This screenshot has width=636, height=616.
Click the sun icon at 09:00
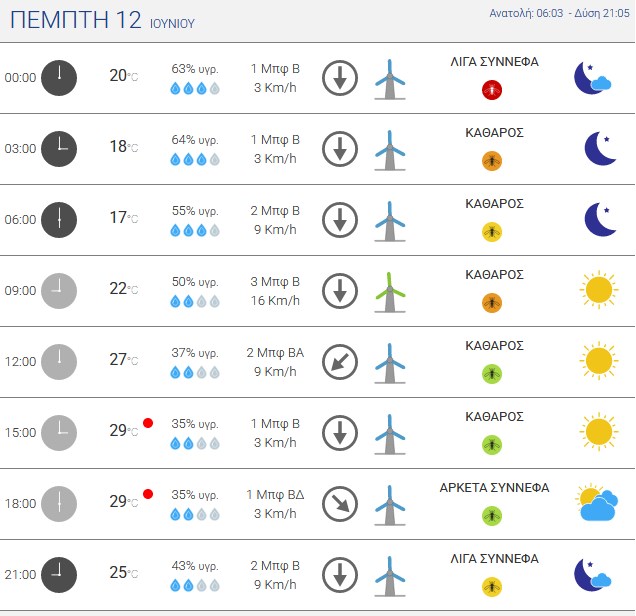click(599, 290)
